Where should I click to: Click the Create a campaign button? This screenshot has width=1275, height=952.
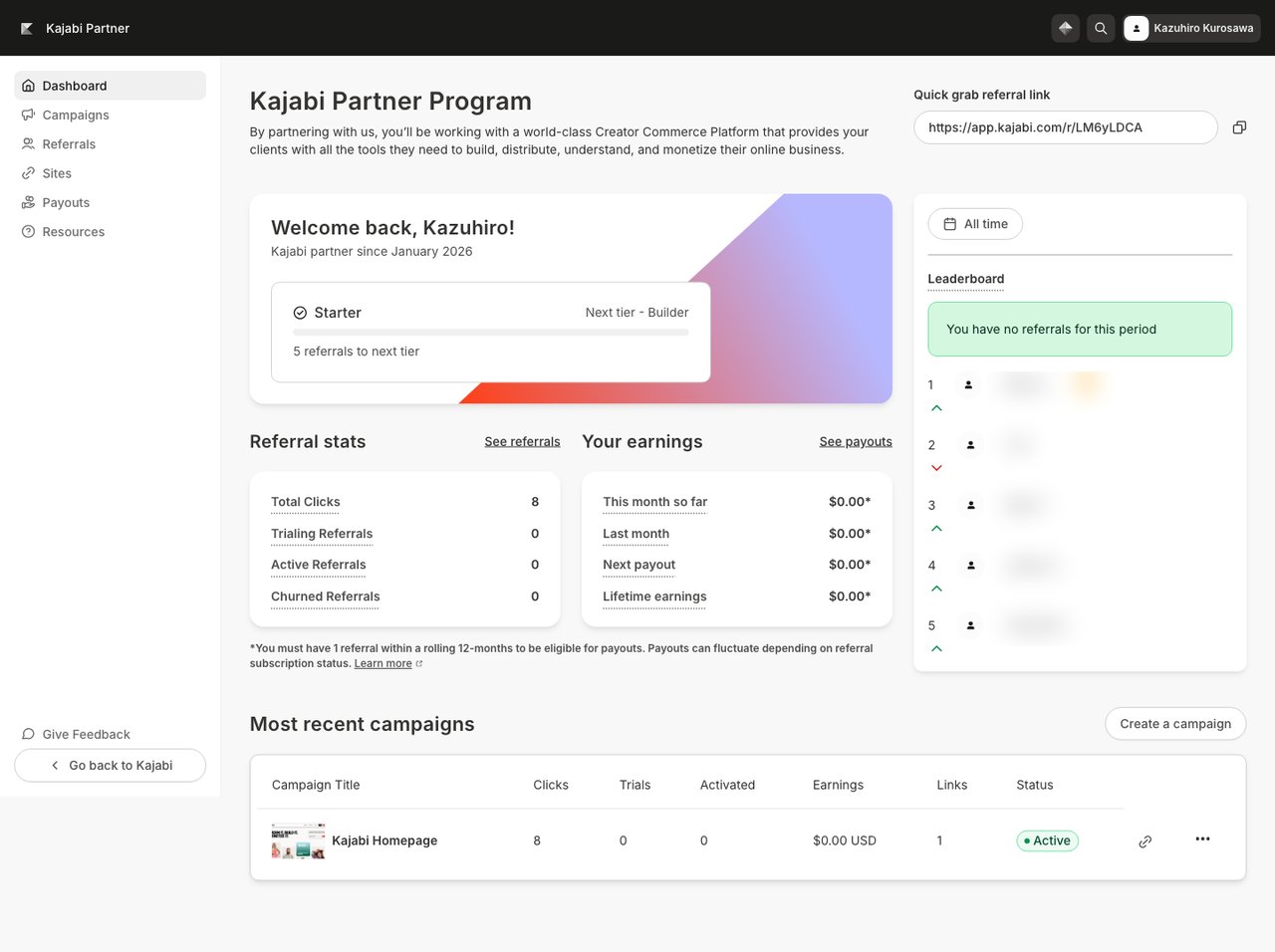[1175, 724]
